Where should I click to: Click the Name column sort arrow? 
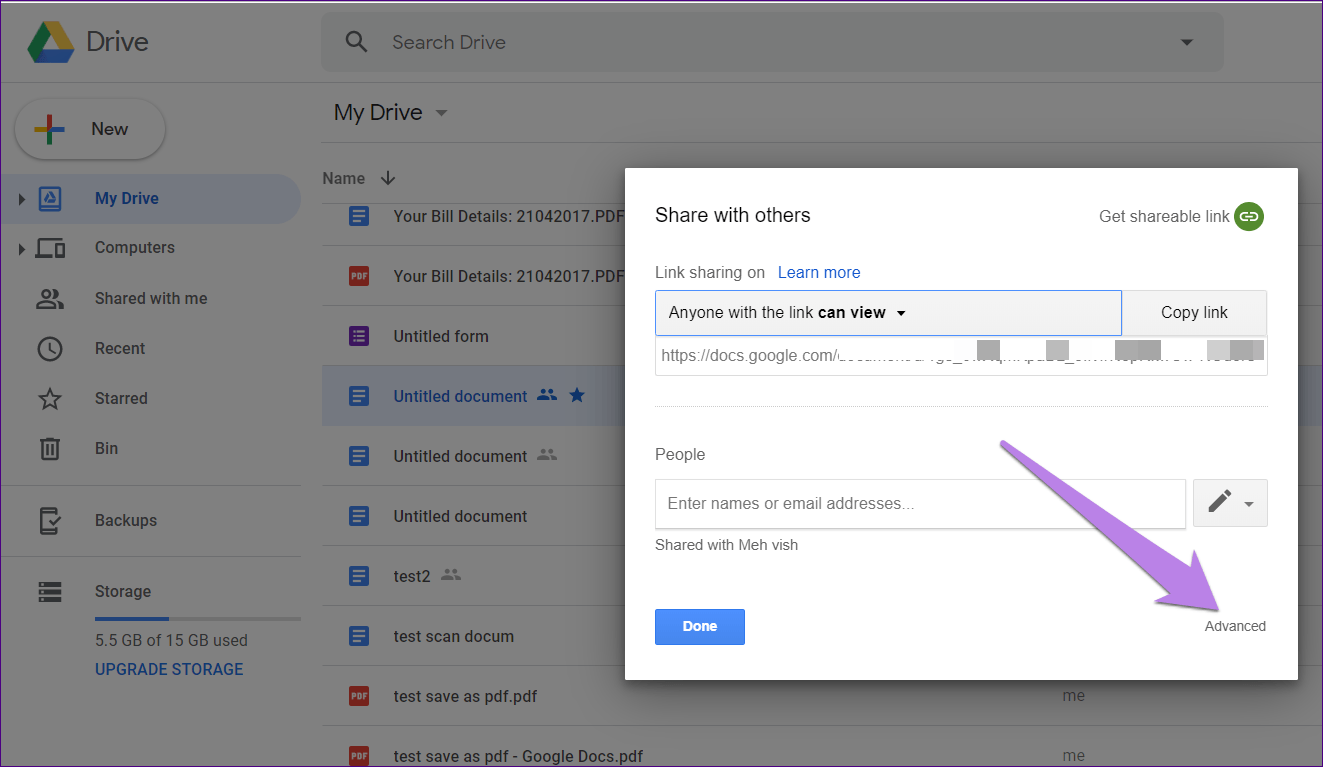click(x=389, y=178)
